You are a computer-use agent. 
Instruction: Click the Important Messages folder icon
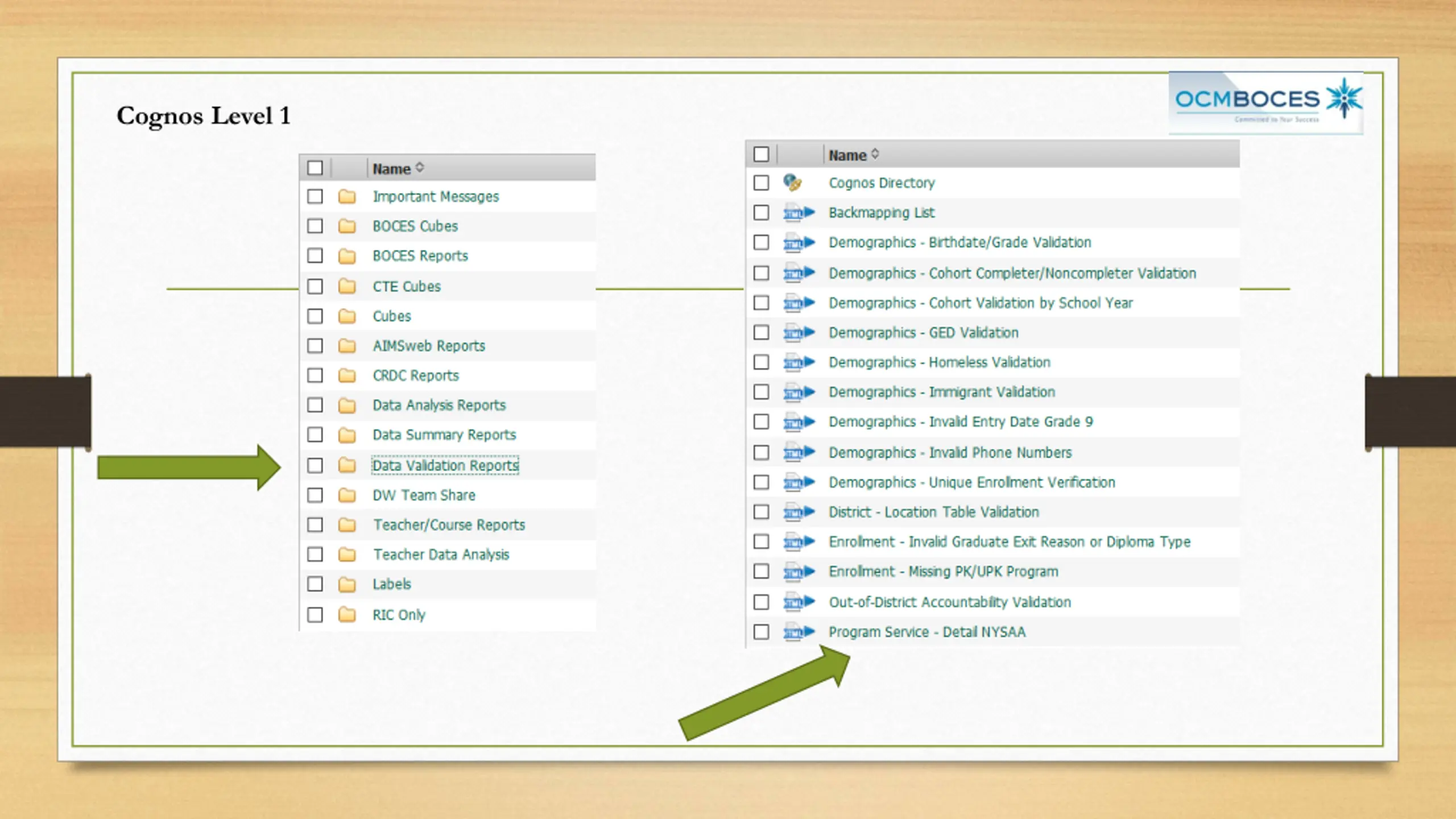click(347, 197)
